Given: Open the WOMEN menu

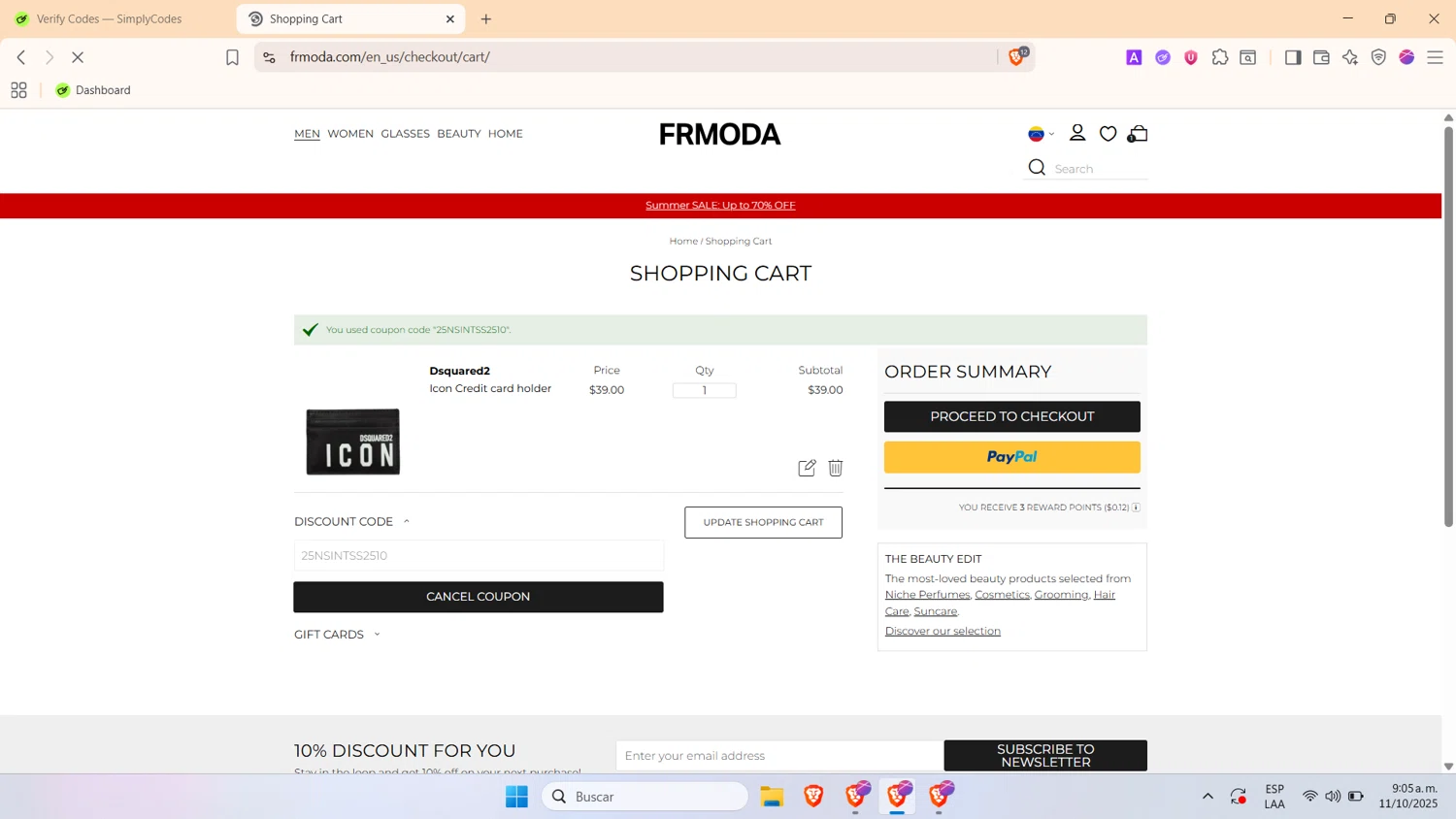Looking at the screenshot, I should pyautogui.click(x=350, y=134).
